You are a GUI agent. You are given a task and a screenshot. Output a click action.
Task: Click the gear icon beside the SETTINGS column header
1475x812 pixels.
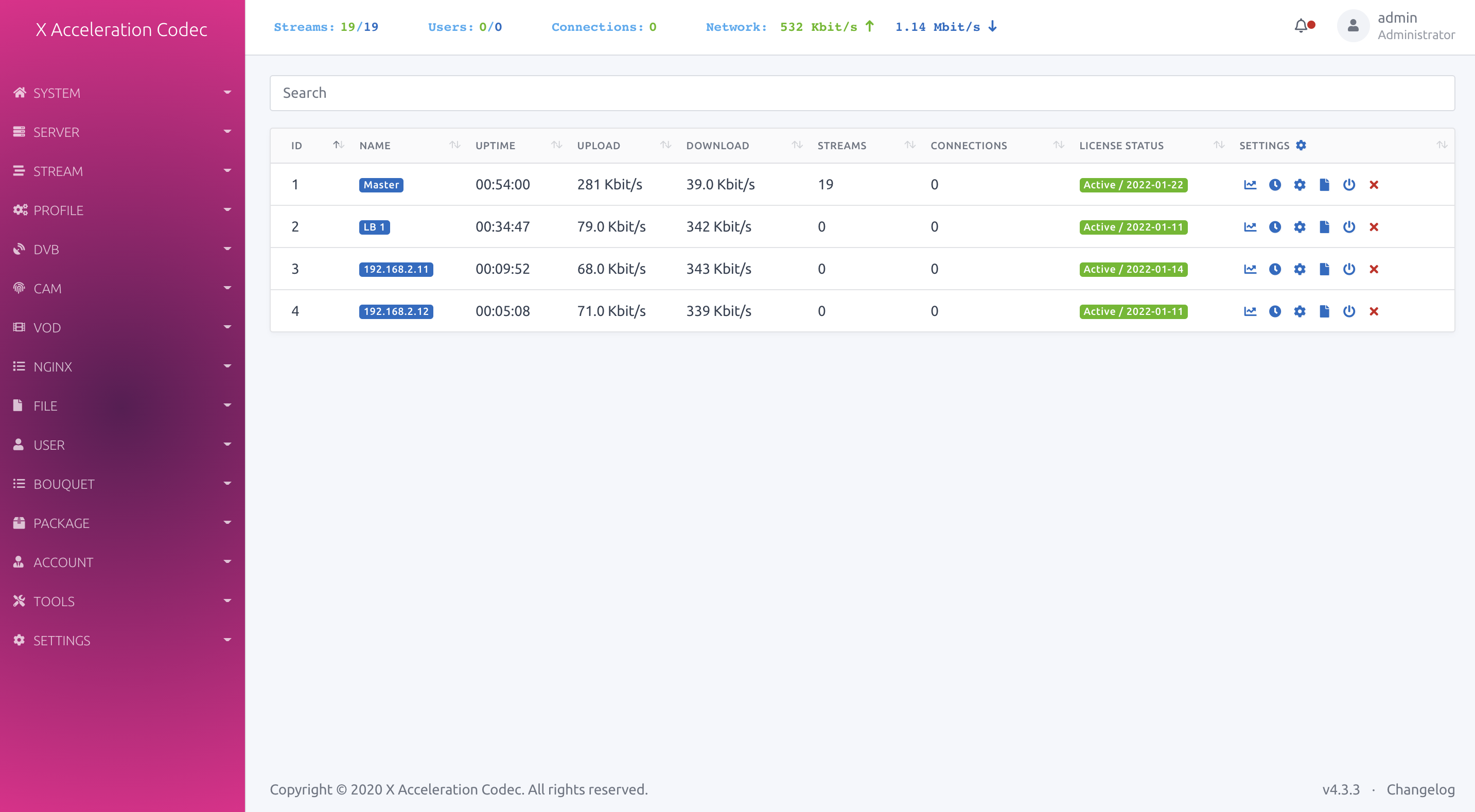[1301, 146]
